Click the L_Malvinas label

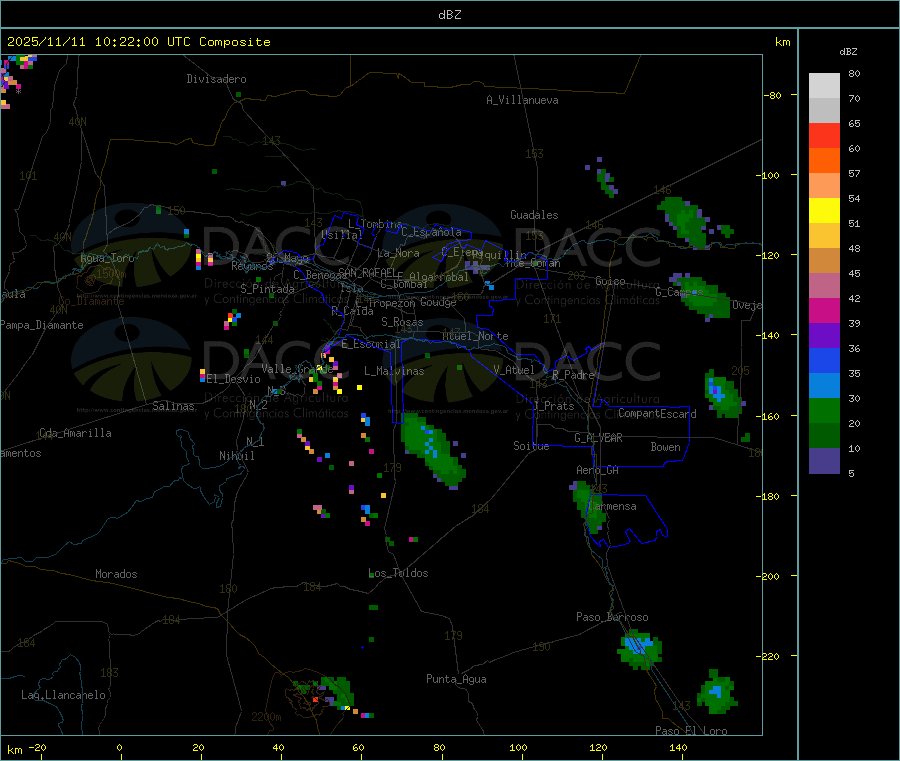[394, 371]
